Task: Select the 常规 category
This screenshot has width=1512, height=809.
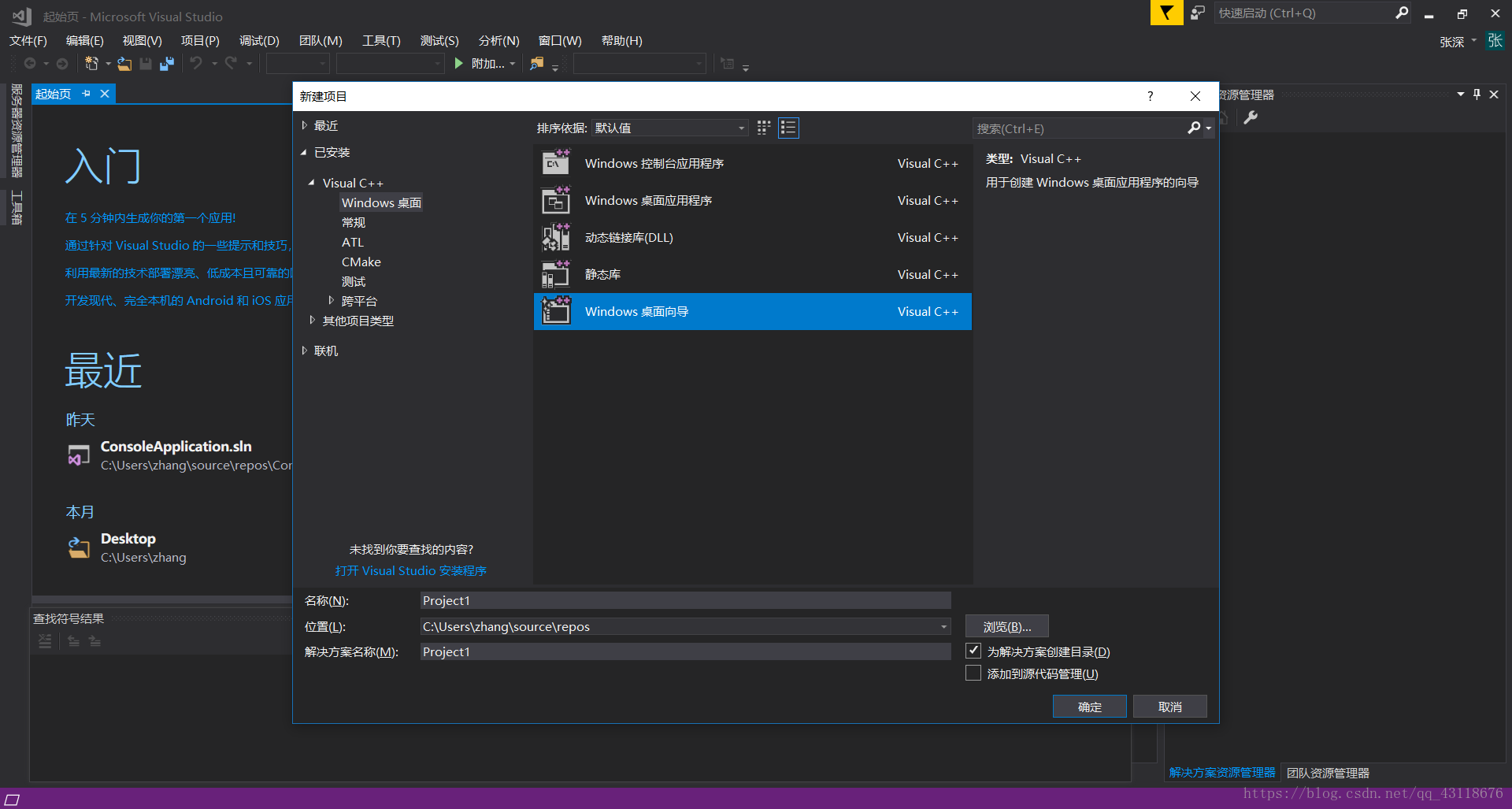Action: pyautogui.click(x=354, y=222)
